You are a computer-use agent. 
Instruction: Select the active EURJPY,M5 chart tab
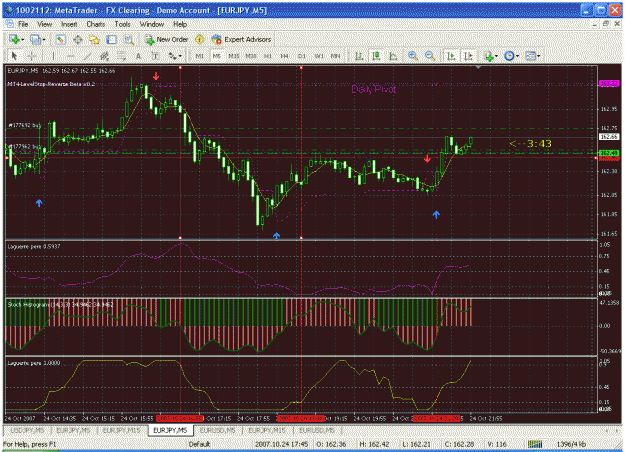(x=170, y=430)
